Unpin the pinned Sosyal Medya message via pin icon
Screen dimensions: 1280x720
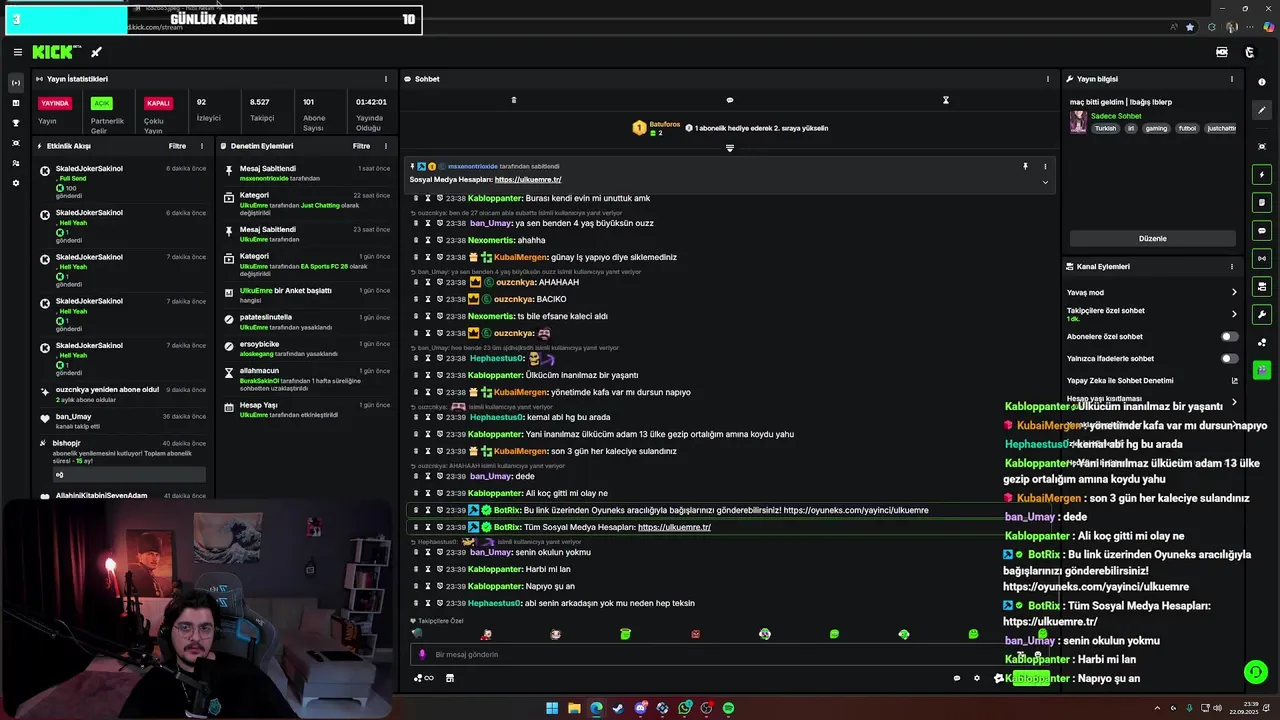1025,166
